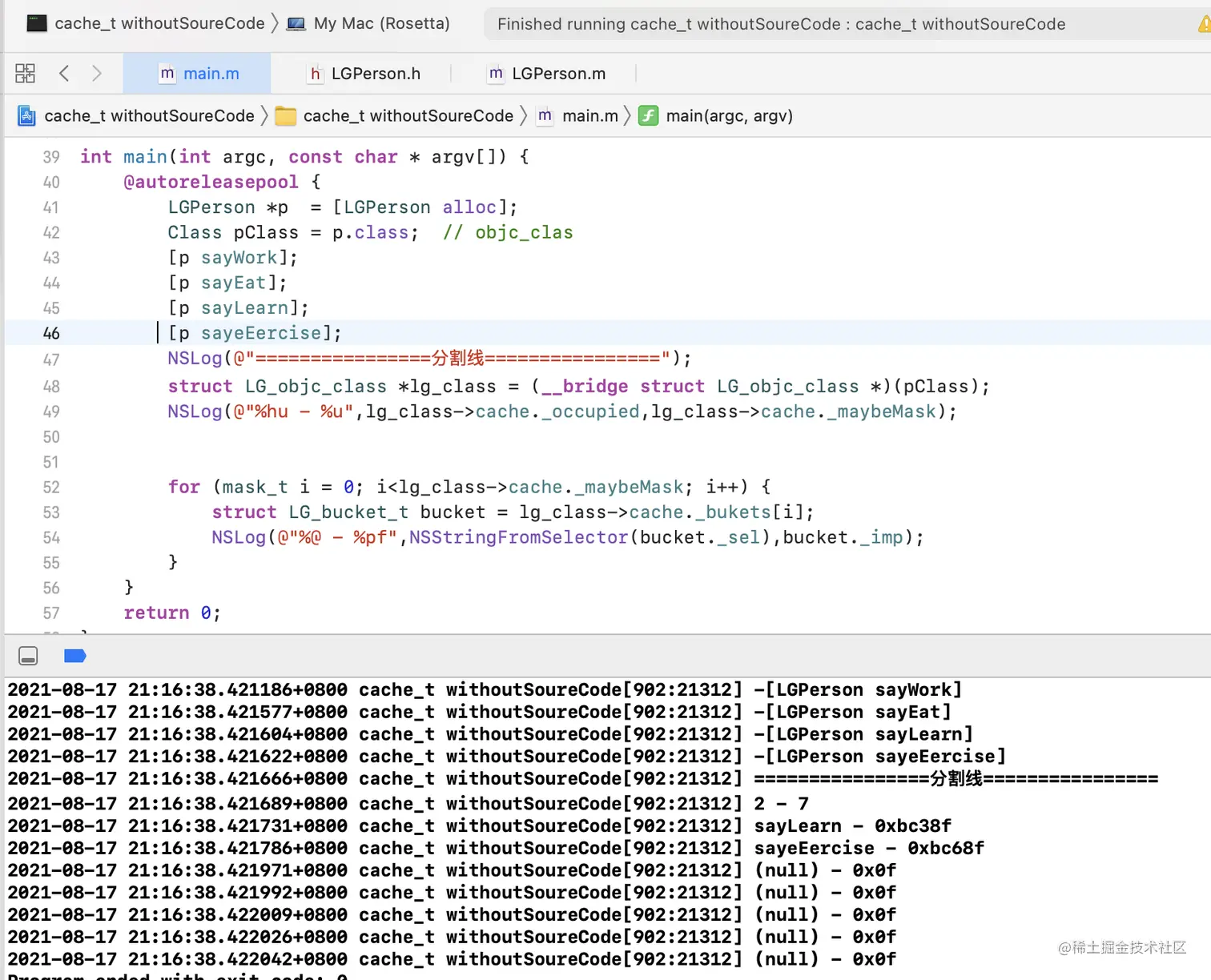Click line number 39 in the gutter
The height and width of the screenshot is (980, 1211).
(51, 157)
